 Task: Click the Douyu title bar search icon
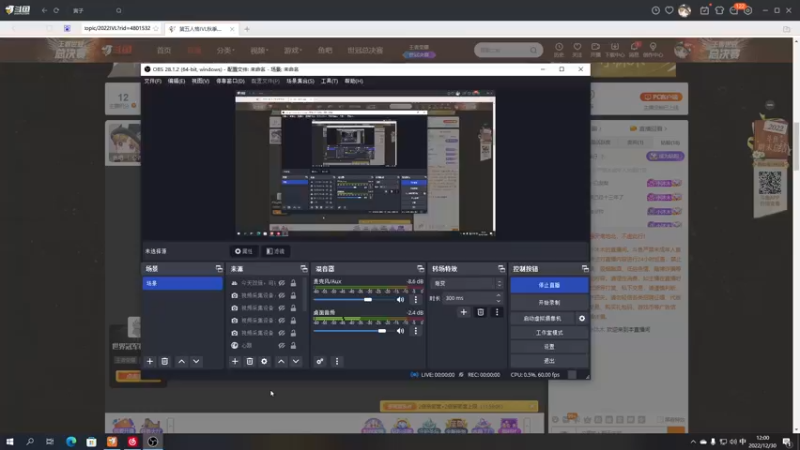(118, 10)
